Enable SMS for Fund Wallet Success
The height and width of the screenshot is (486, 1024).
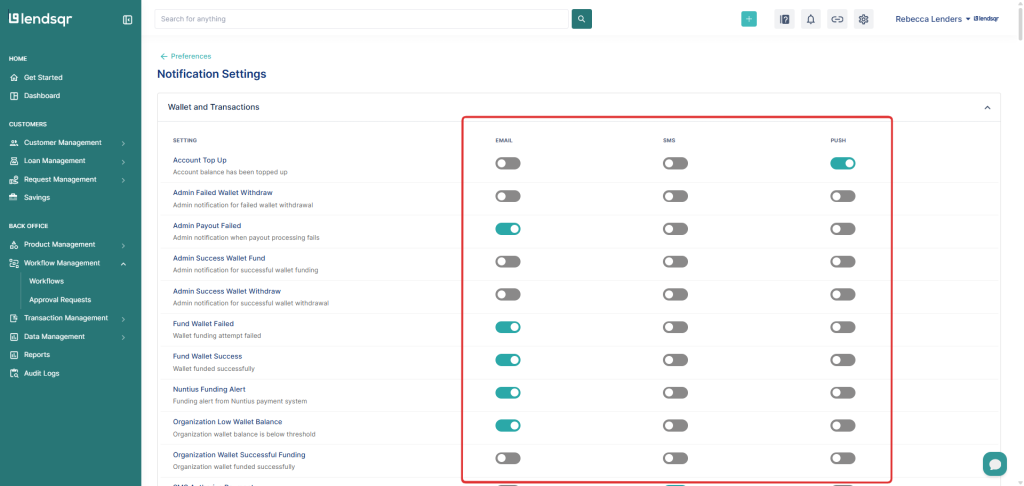click(x=675, y=360)
